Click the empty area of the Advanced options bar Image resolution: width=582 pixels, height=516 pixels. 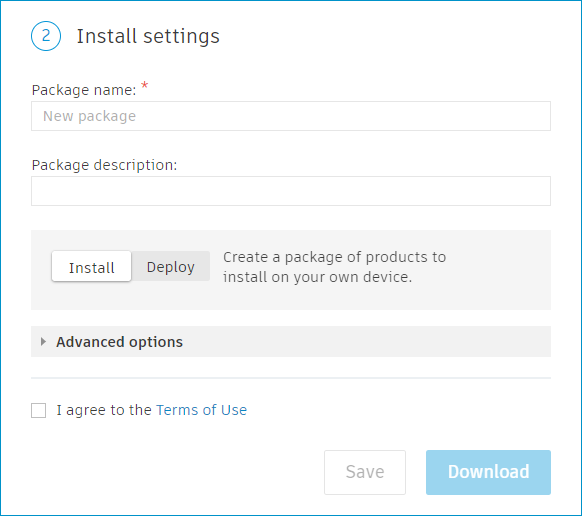[x=367, y=342]
